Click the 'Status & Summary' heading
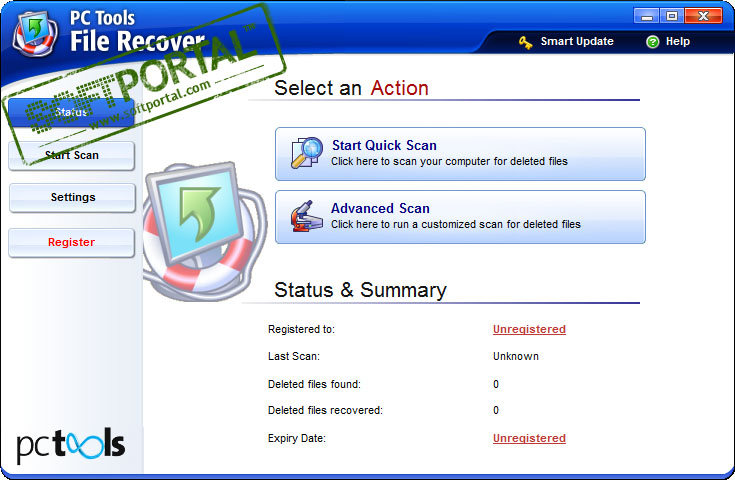Viewport: 735px width, 480px height. (x=360, y=290)
